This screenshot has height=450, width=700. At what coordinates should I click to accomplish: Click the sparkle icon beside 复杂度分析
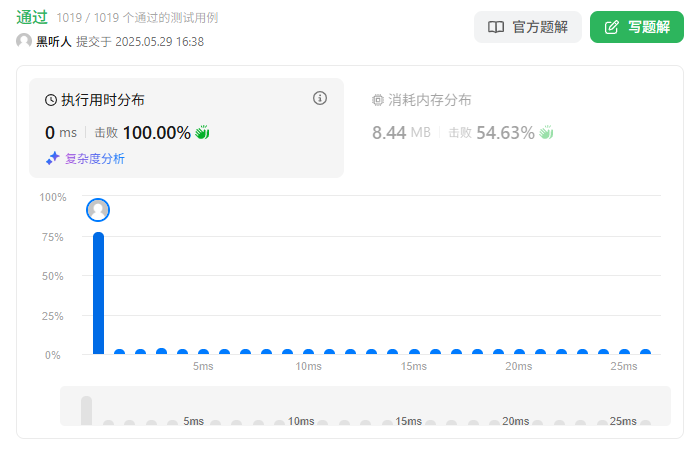tap(52, 158)
